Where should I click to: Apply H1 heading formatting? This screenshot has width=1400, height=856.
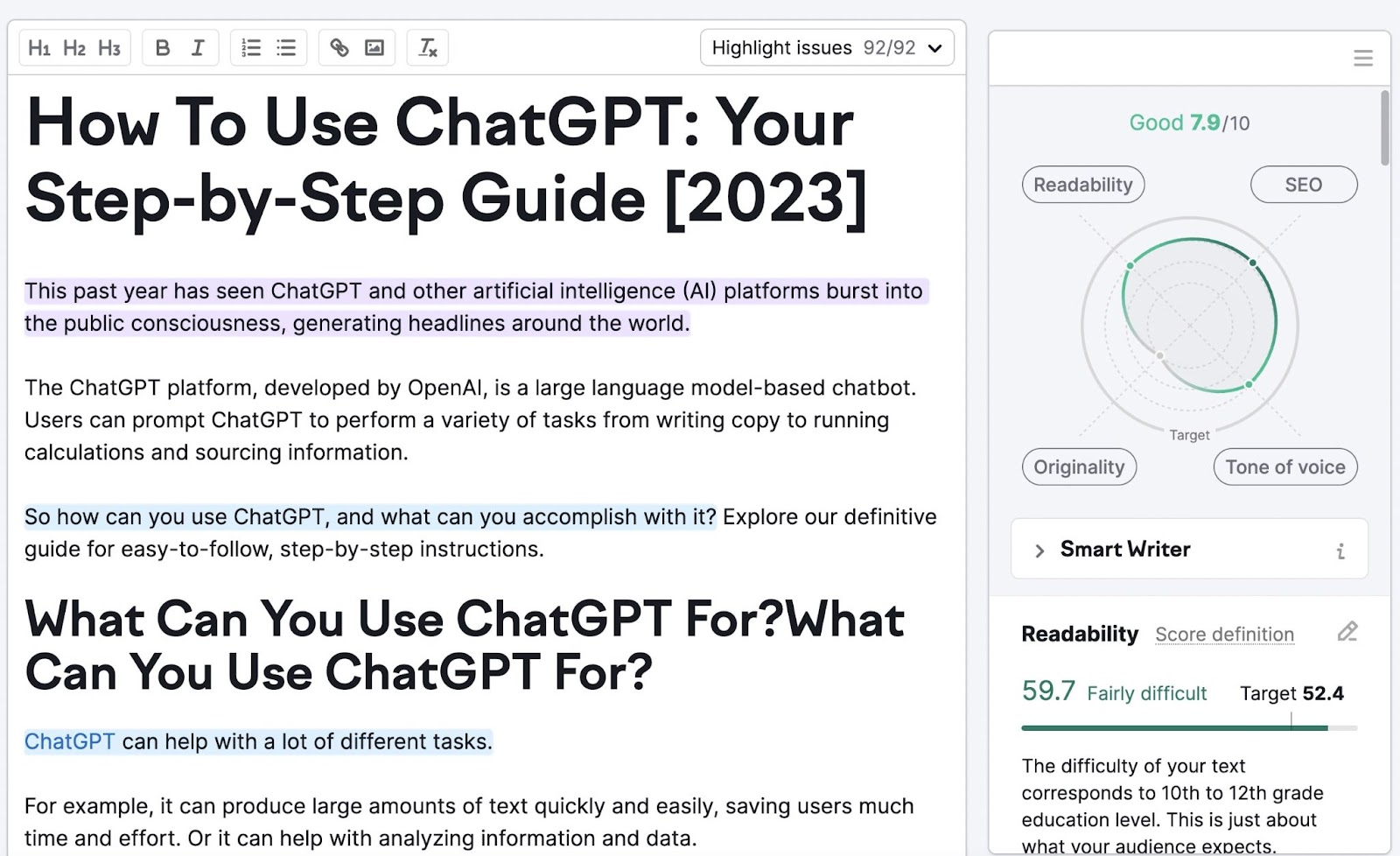click(x=38, y=48)
